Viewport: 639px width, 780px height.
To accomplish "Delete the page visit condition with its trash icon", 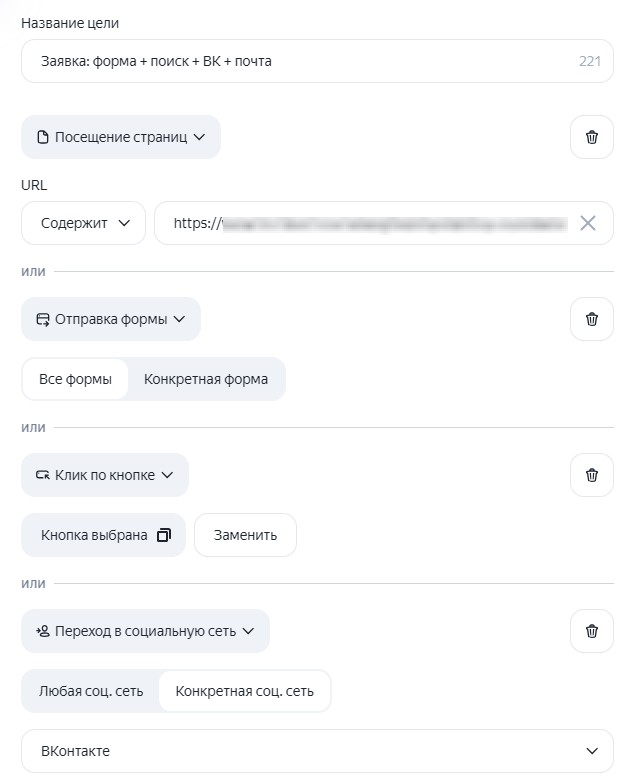I will click(x=591, y=137).
